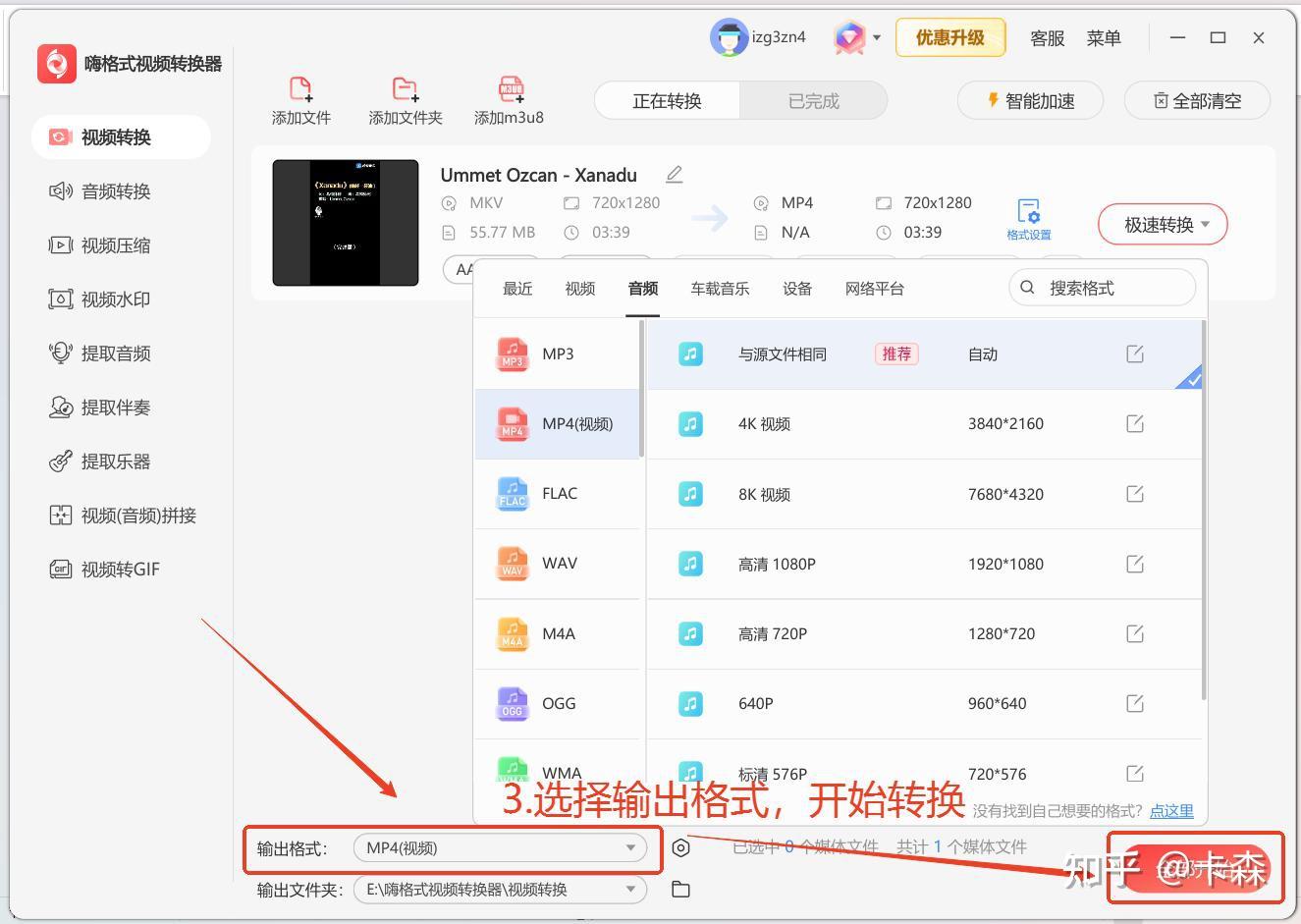Click the 嗨格式视频转换器 app logo
This screenshot has height=924, width=1301.
pos(57,64)
